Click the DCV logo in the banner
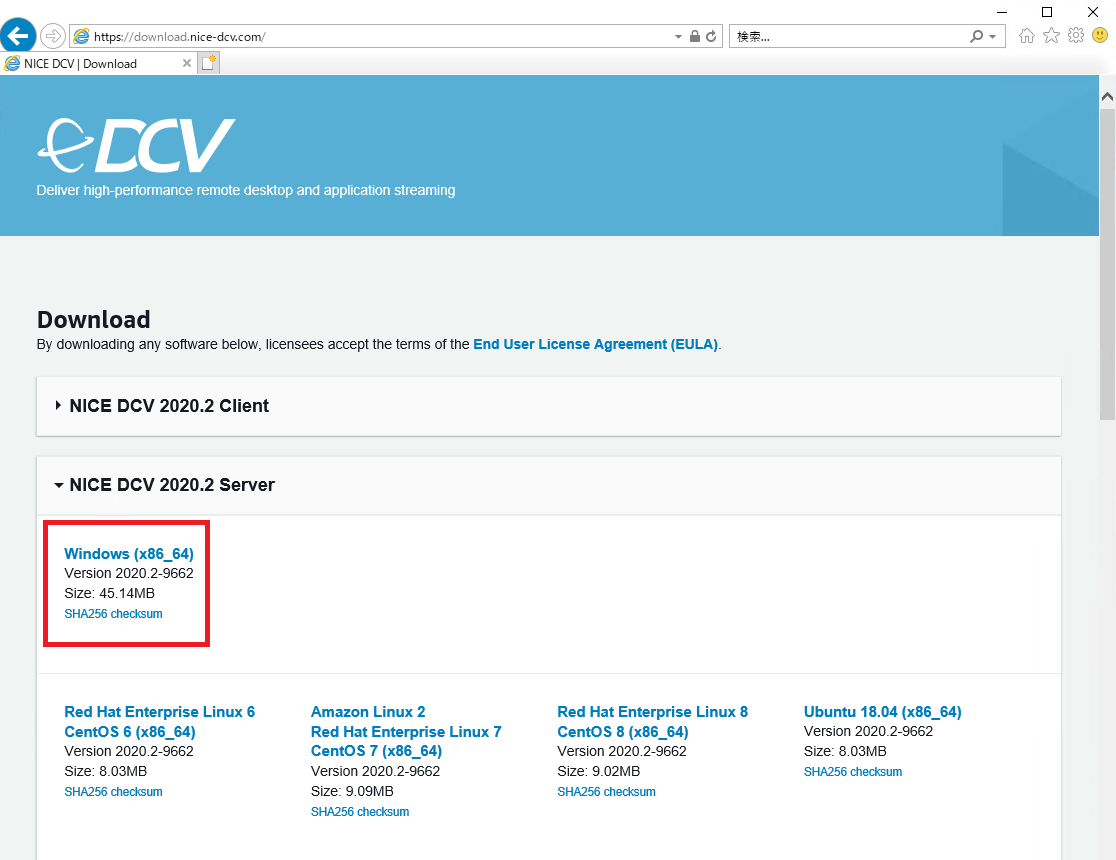 136,144
